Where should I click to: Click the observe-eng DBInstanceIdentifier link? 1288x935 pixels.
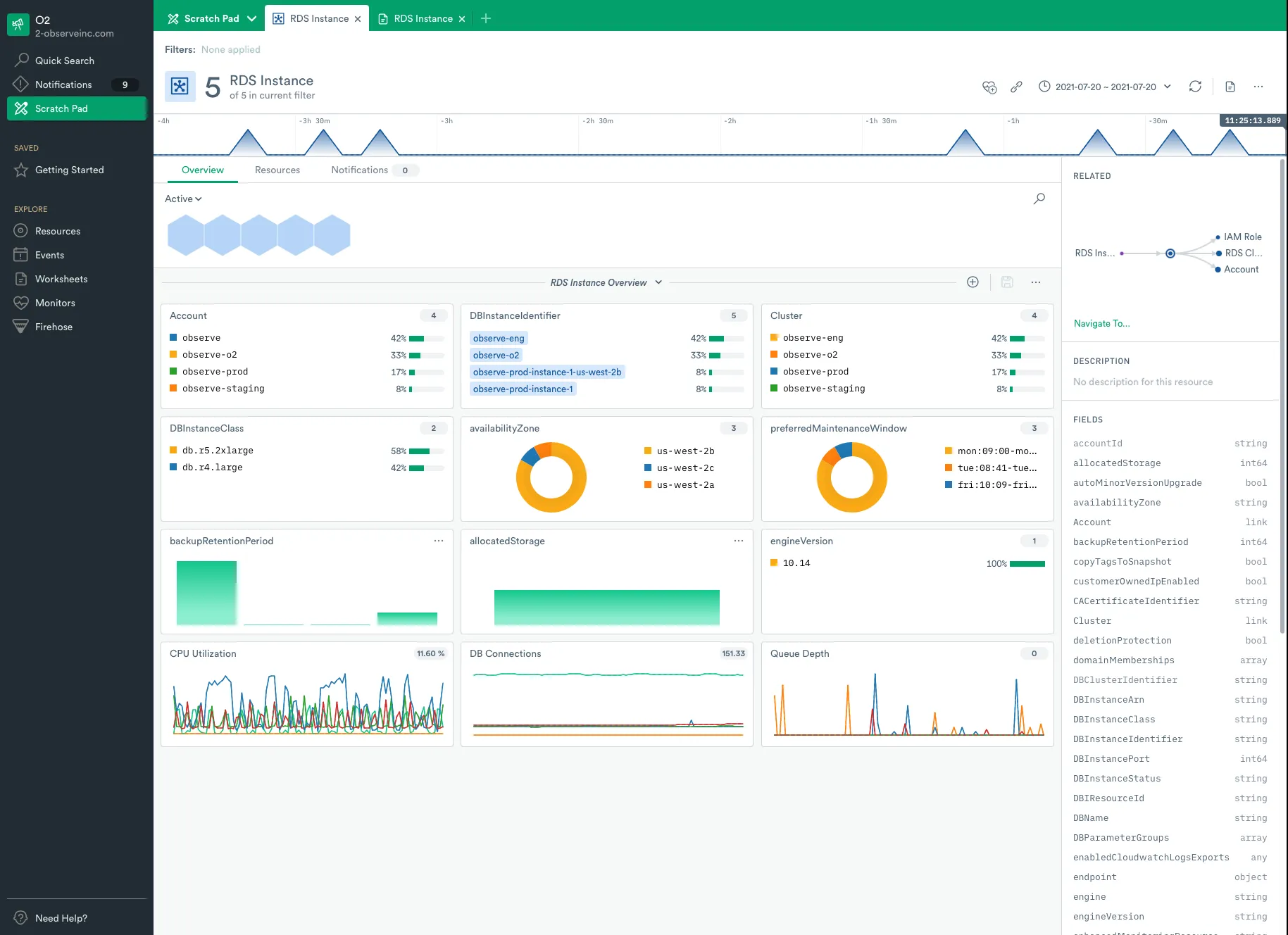click(x=499, y=339)
